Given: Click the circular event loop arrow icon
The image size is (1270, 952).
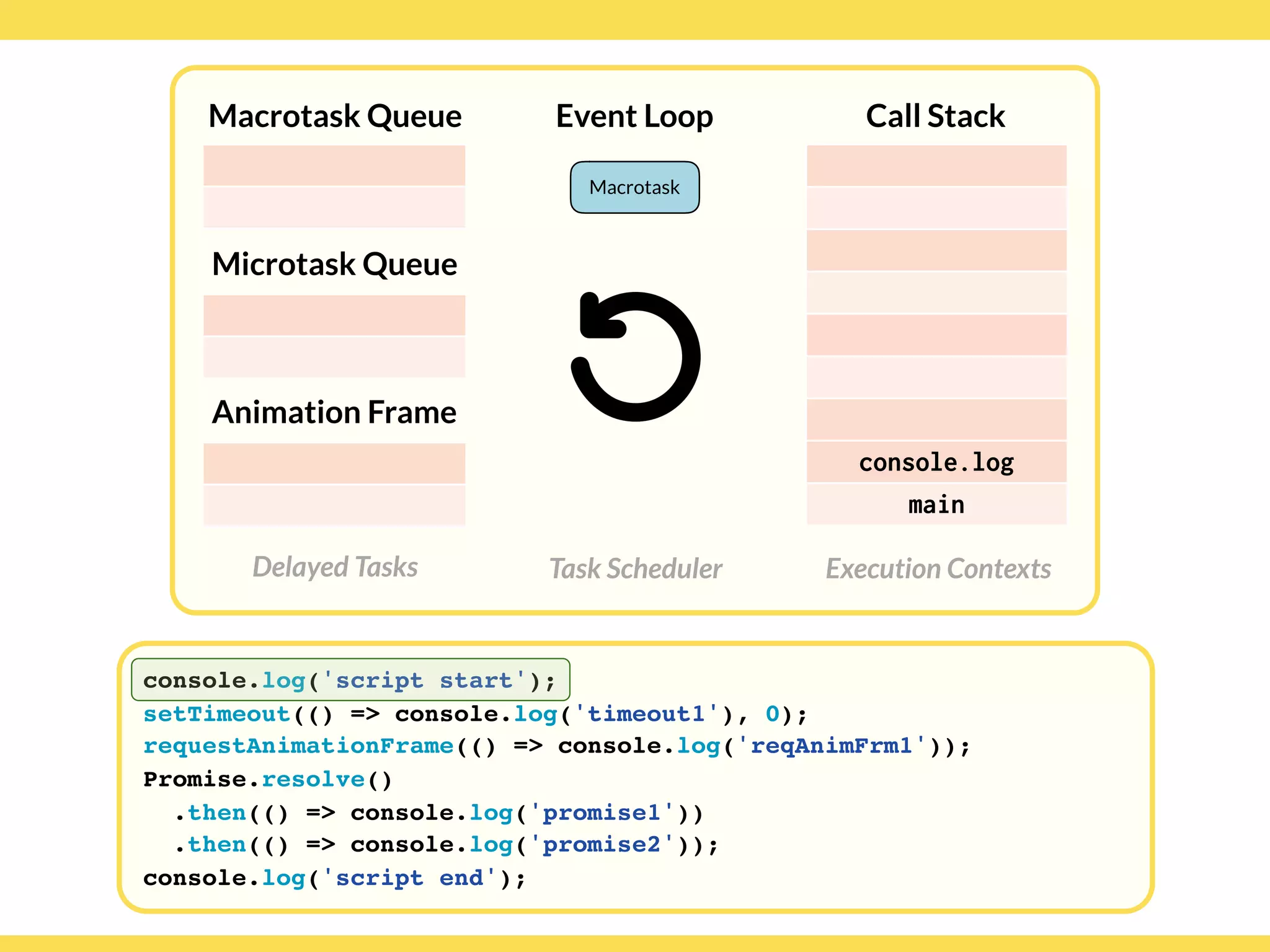Looking at the screenshot, I should pyautogui.click(x=635, y=356).
